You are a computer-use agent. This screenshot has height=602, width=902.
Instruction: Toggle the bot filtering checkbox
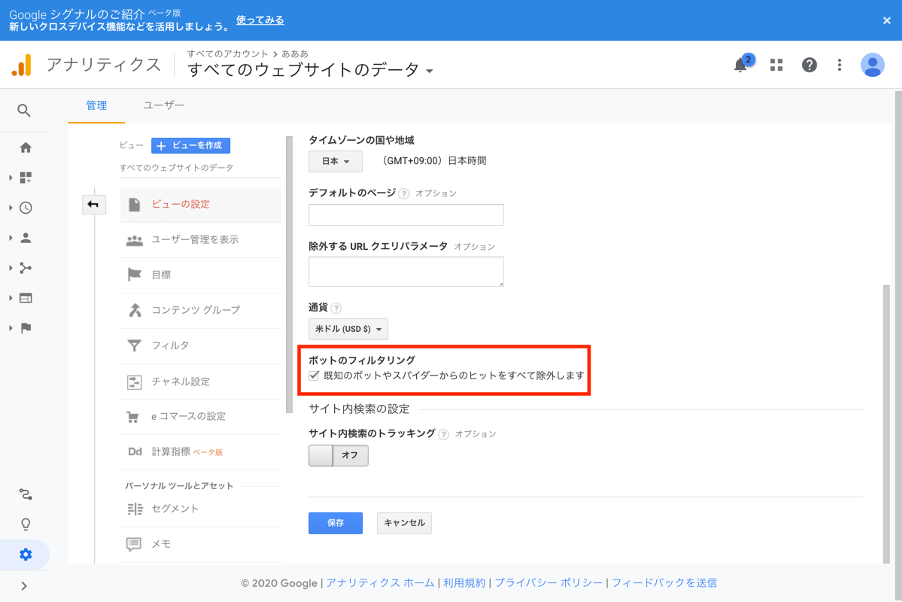coord(314,376)
